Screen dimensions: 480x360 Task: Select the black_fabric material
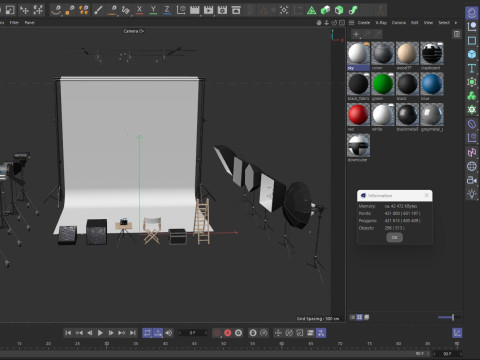pyautogui.click(x=358, y=86)
